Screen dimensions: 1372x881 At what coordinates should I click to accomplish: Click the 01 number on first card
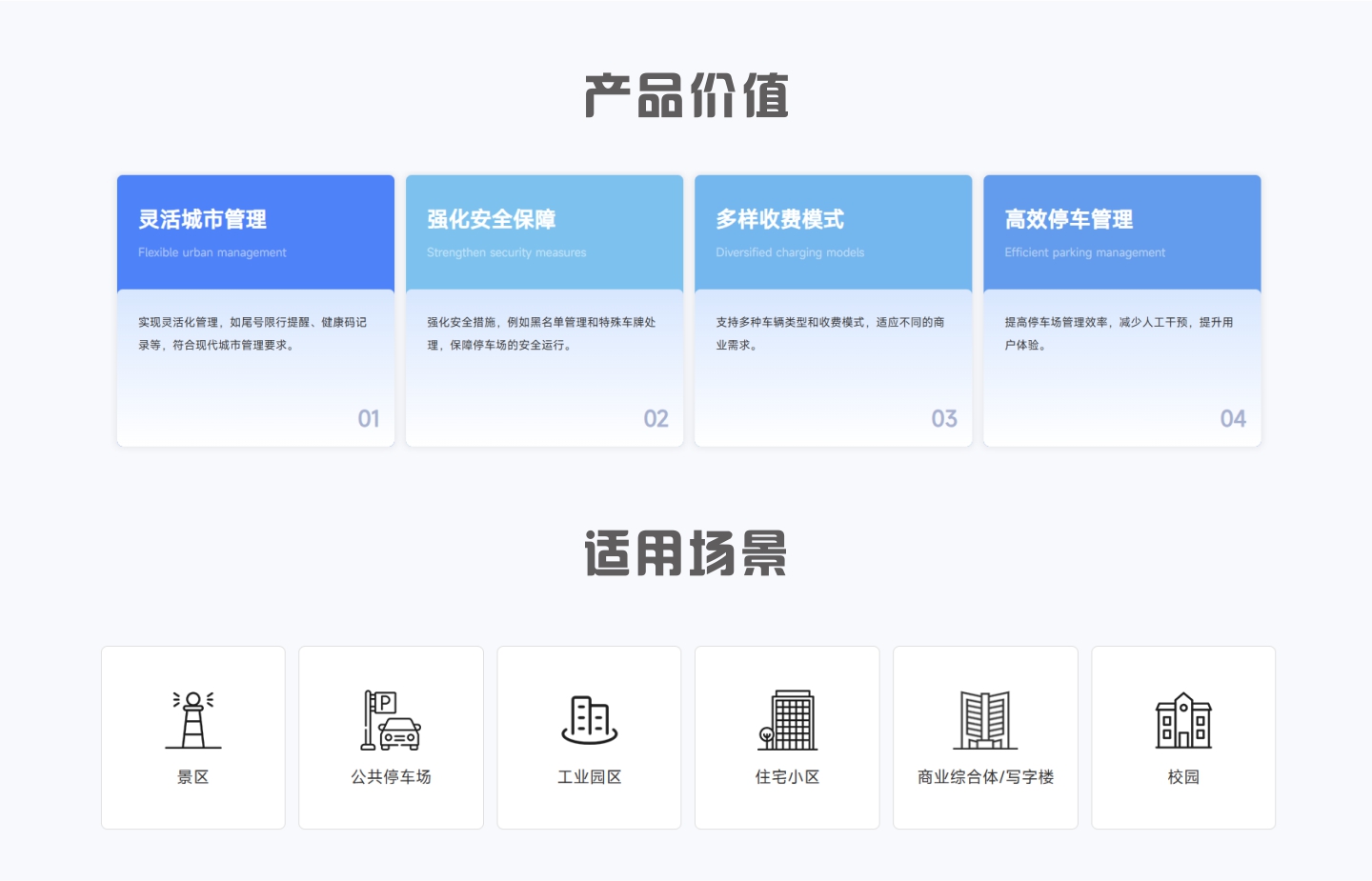click(x=369, y=419)
